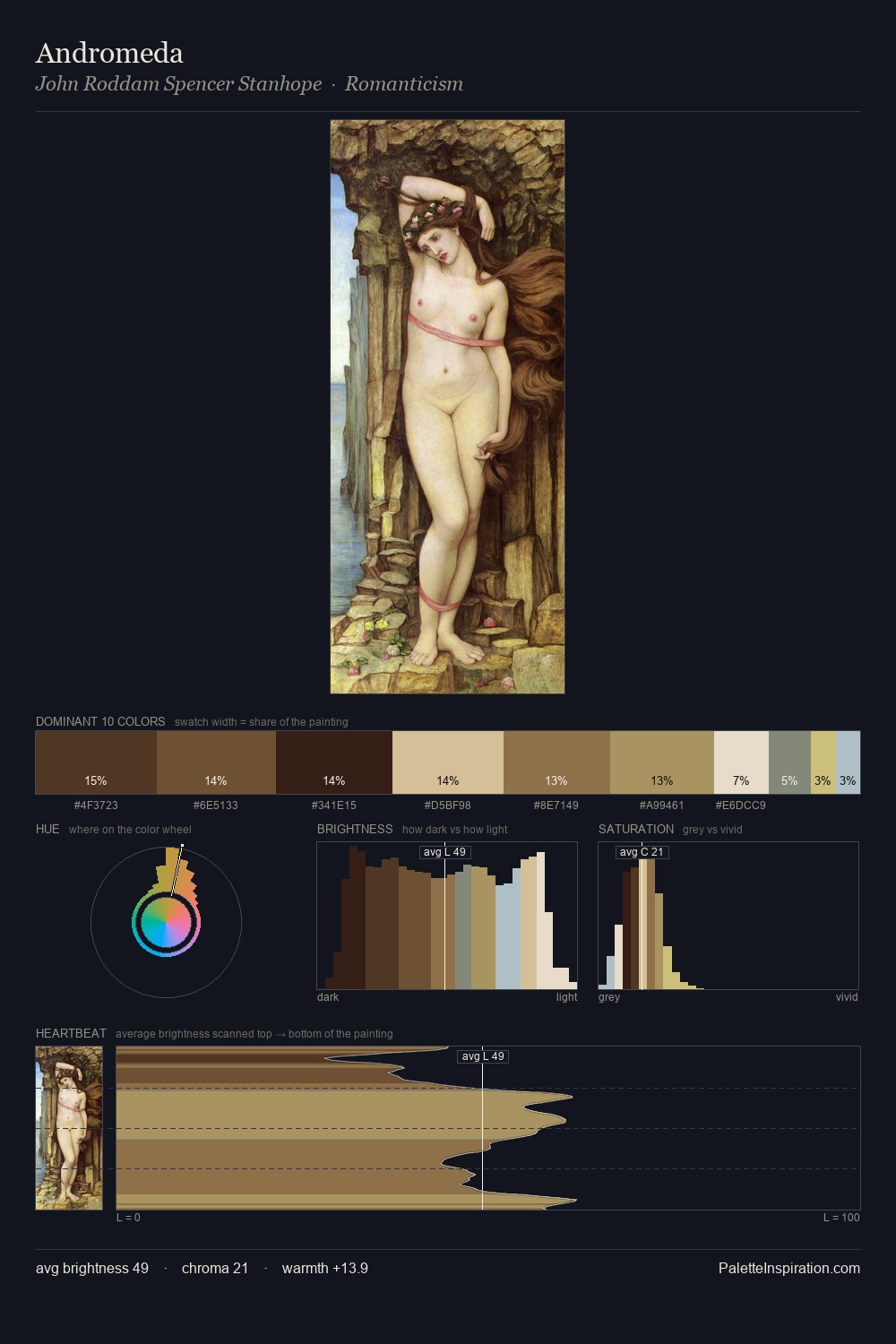
Task: Click the 'avg brightness 49' footer stat
Action: coord(92,1269)
